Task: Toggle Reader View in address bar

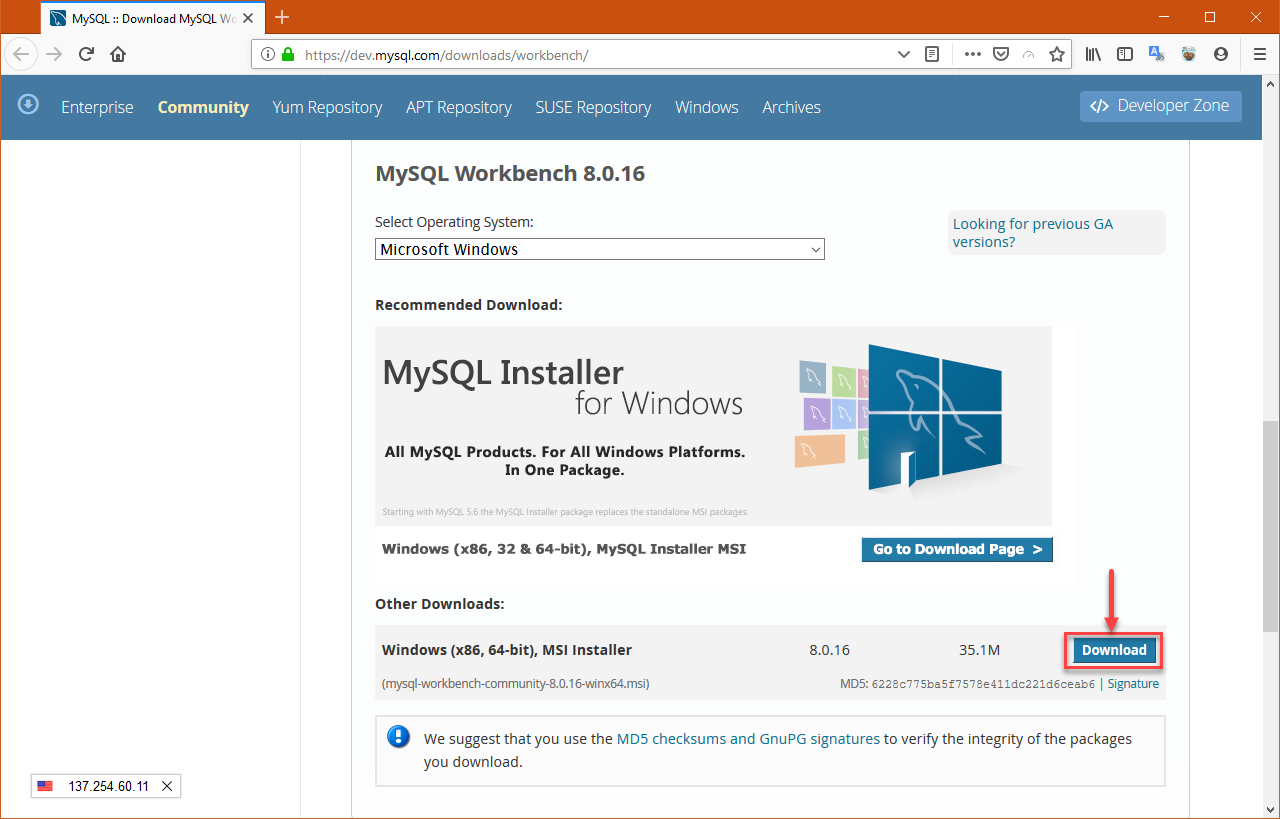Action: point(932,54)
